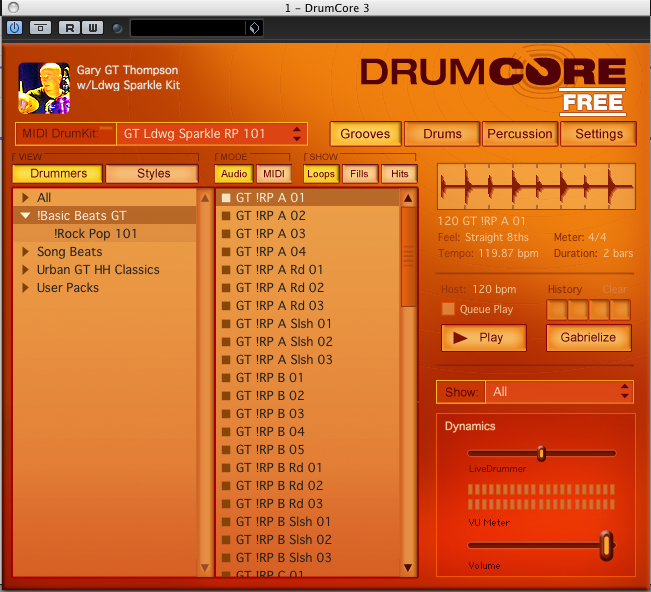Open the Settings tab
The width and height of the screenshot is (651, 592).
point(599,134)
